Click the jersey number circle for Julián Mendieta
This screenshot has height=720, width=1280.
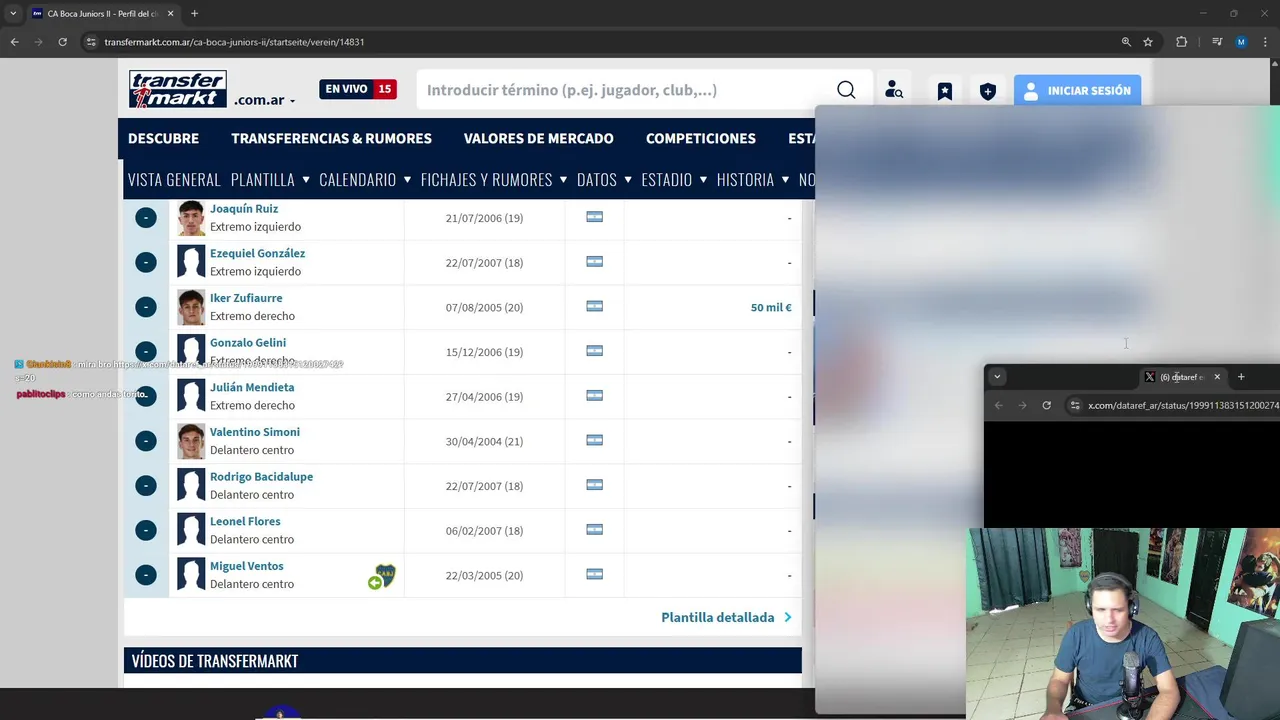(x=146, y=396)
